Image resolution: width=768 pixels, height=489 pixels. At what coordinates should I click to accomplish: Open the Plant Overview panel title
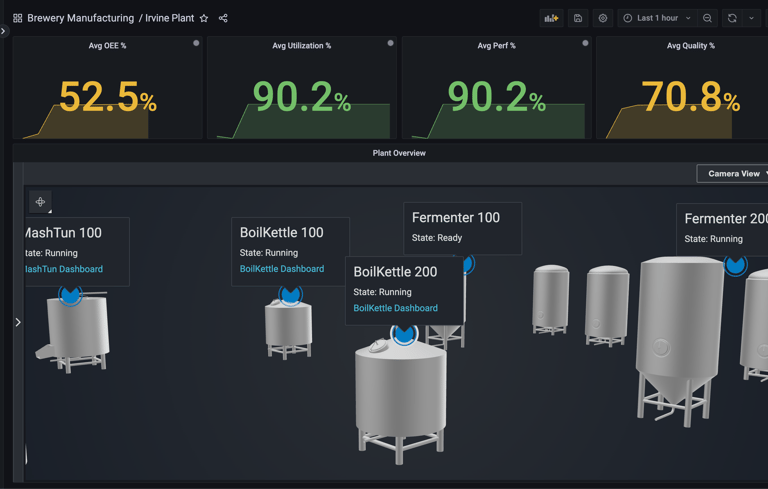pos(399,153)
